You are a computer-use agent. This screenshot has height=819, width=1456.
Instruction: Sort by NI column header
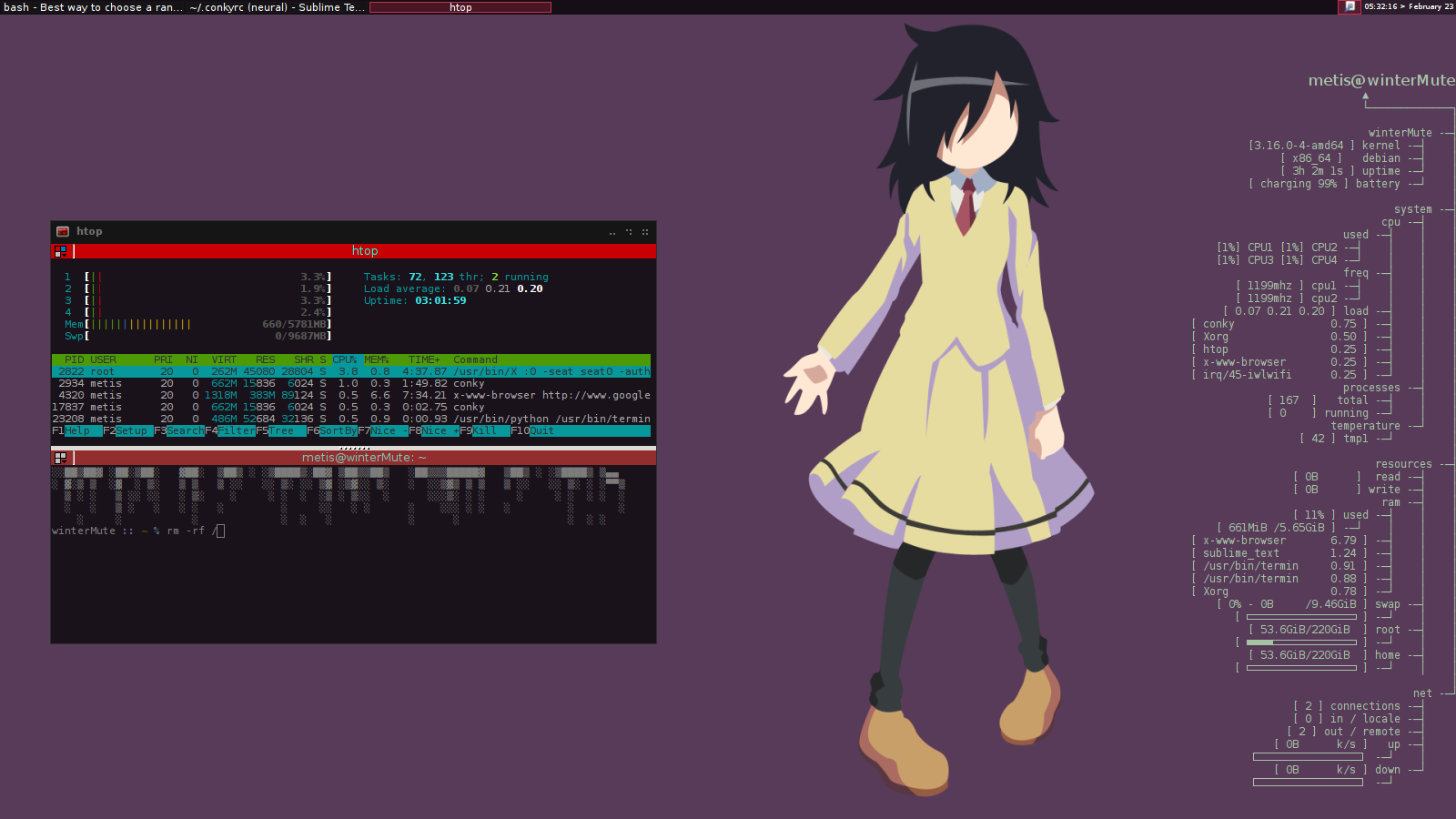pos(192,359)
